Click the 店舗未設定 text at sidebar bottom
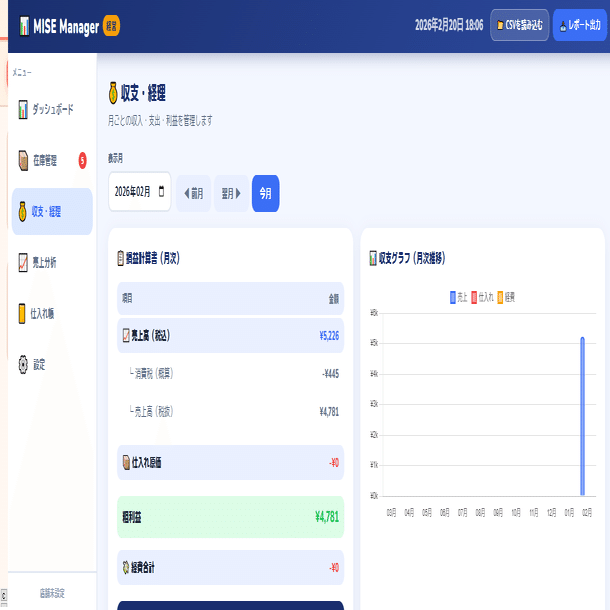 tap(52, 593)
